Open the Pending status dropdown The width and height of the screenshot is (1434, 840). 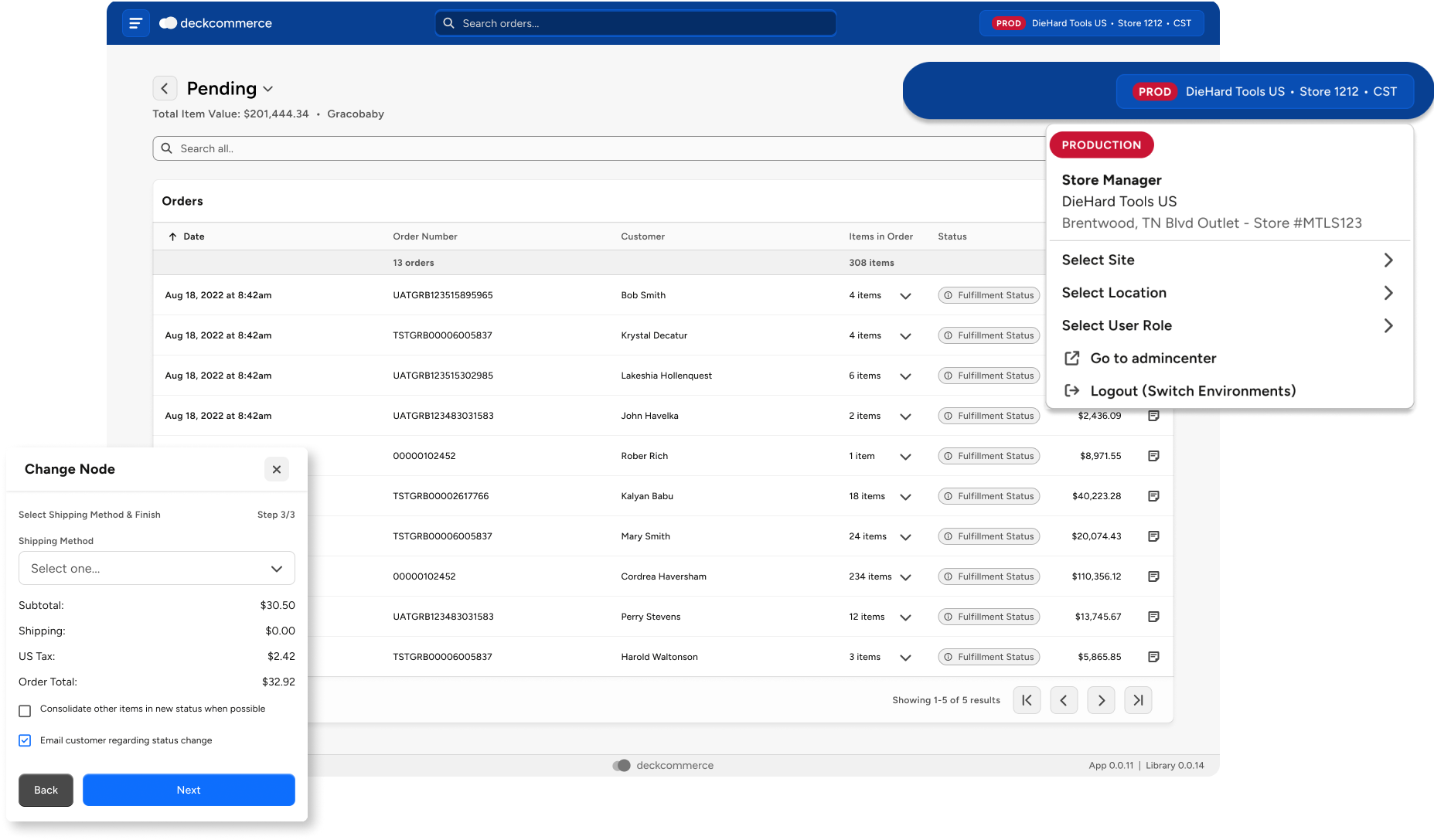coord(267,89)
